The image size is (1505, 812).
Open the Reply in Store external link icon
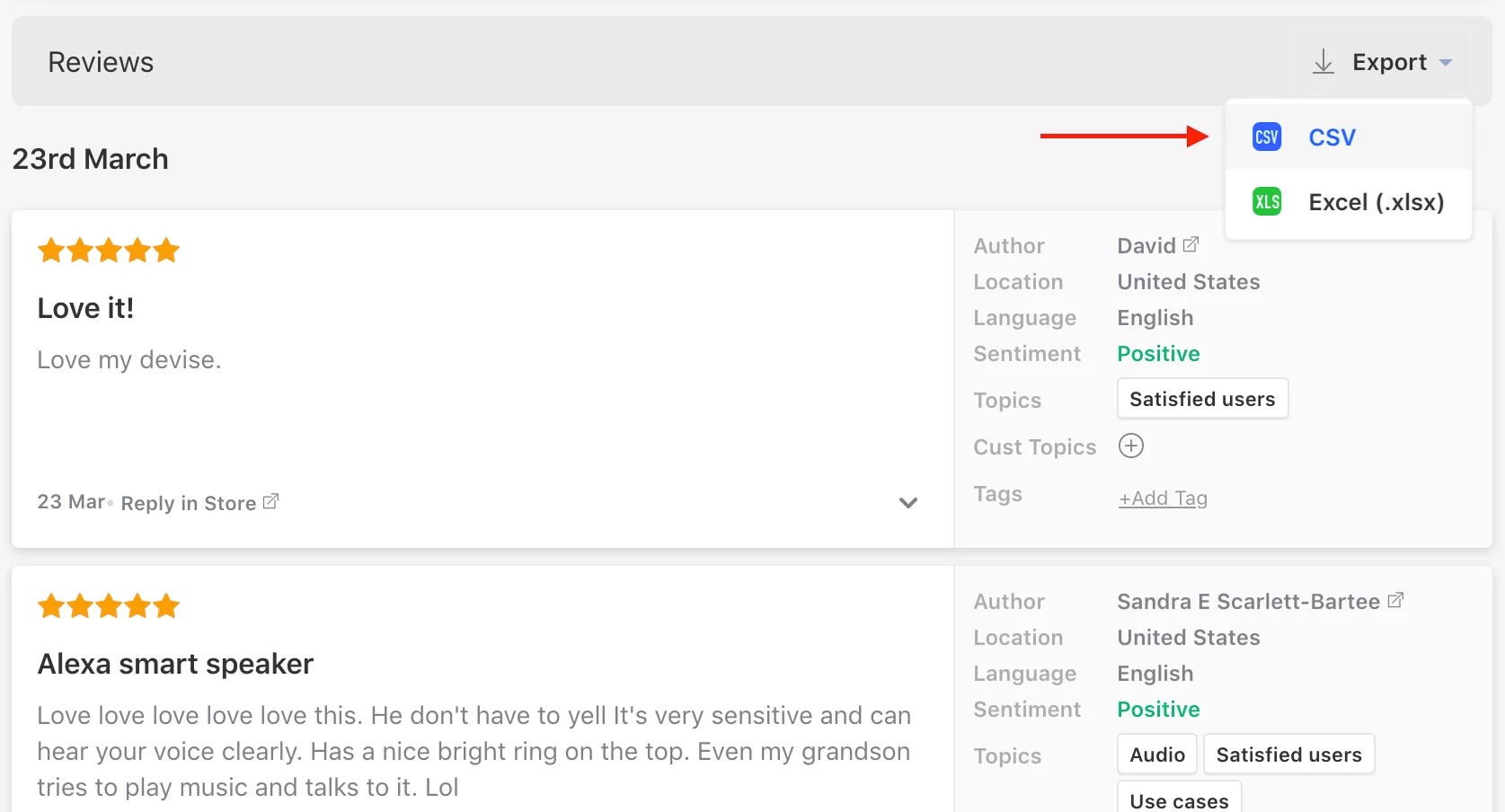270,501
